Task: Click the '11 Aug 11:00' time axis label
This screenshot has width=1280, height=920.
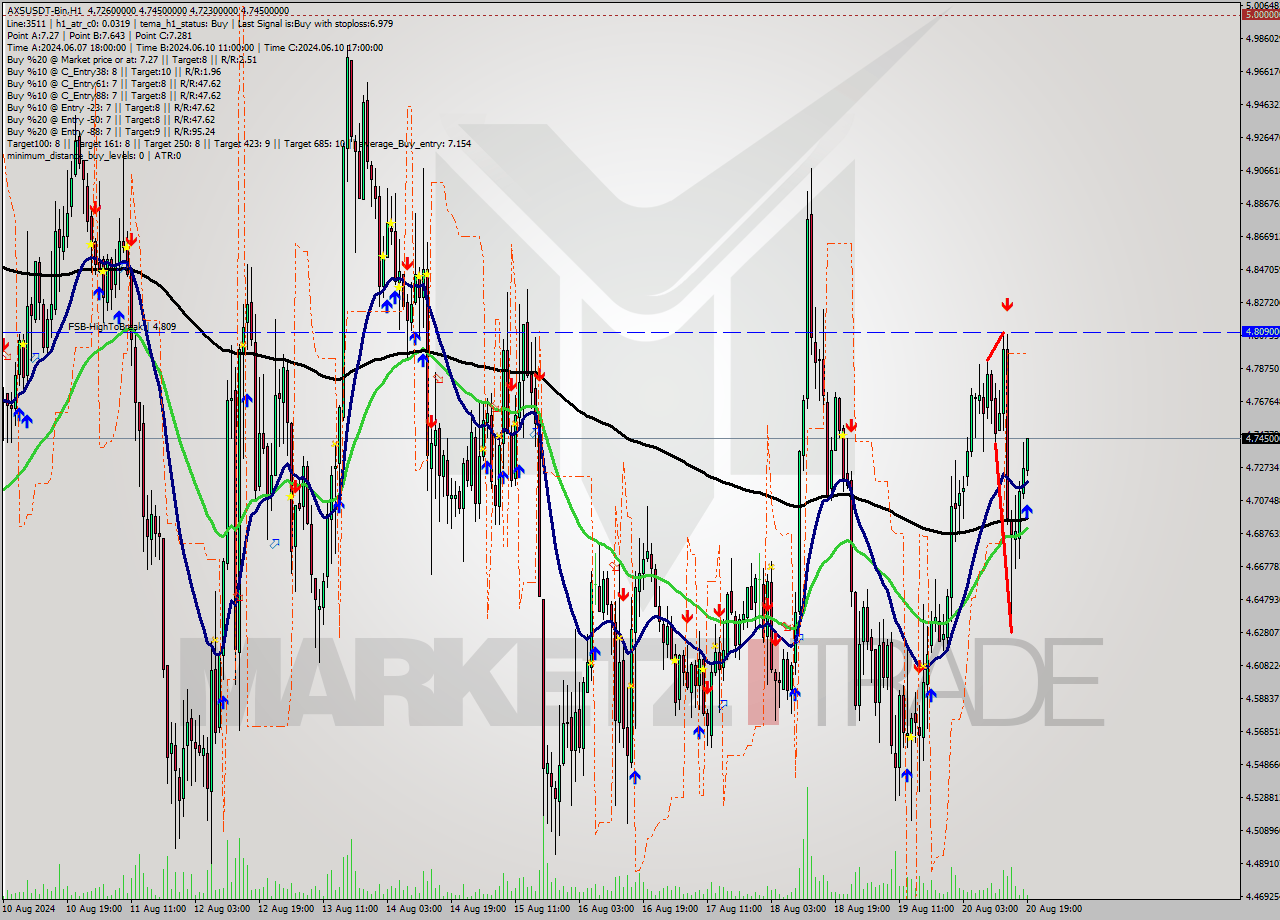Action: coord(157,909)
